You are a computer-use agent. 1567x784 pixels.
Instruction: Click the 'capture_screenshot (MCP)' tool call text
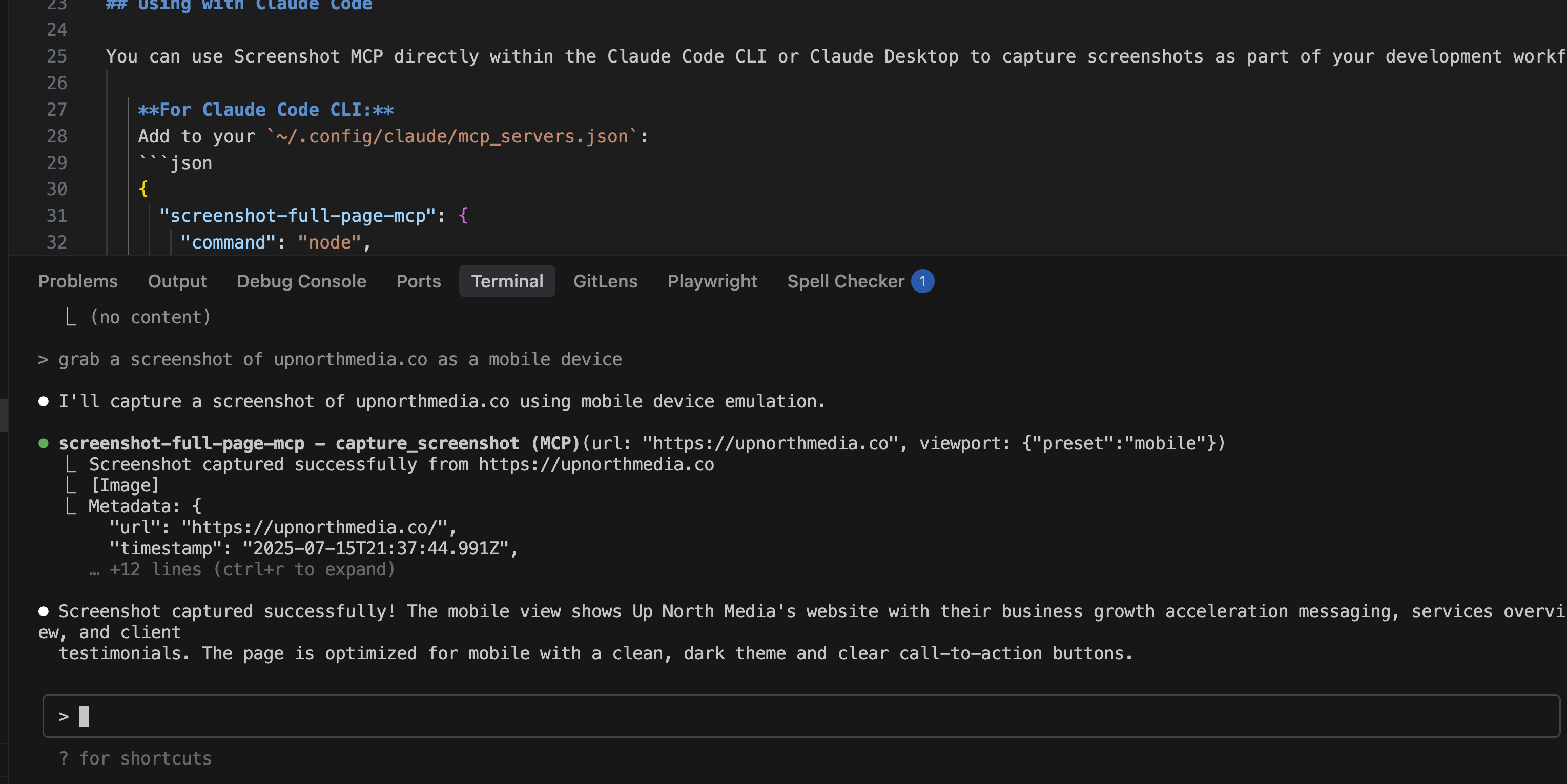click(x=458, y=443)
